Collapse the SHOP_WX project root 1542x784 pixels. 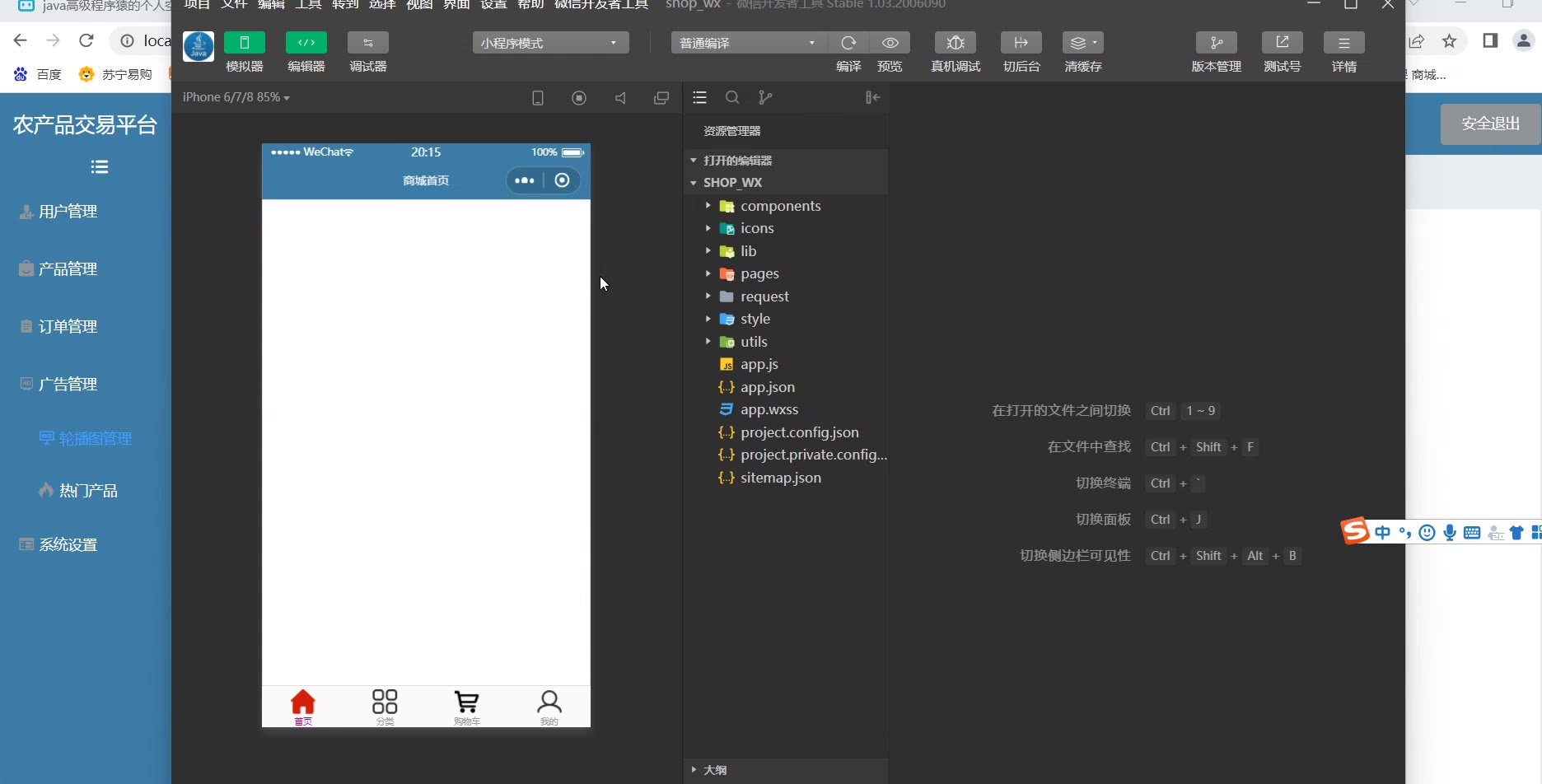(786, 183)
